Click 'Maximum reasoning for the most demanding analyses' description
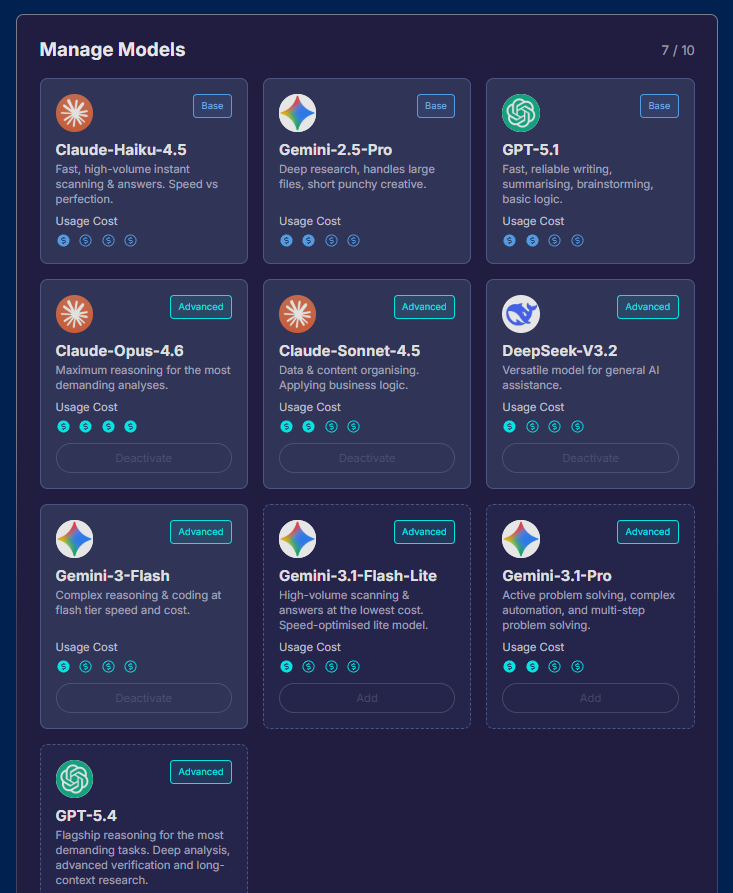 143,378
